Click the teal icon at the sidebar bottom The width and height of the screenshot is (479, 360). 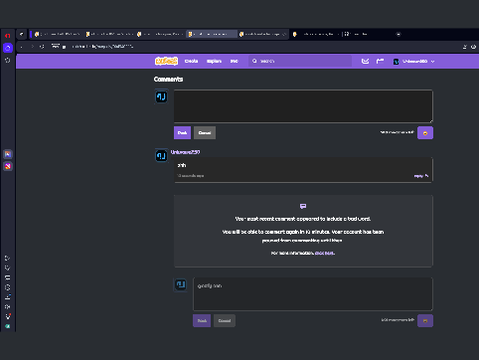(8, 326)
